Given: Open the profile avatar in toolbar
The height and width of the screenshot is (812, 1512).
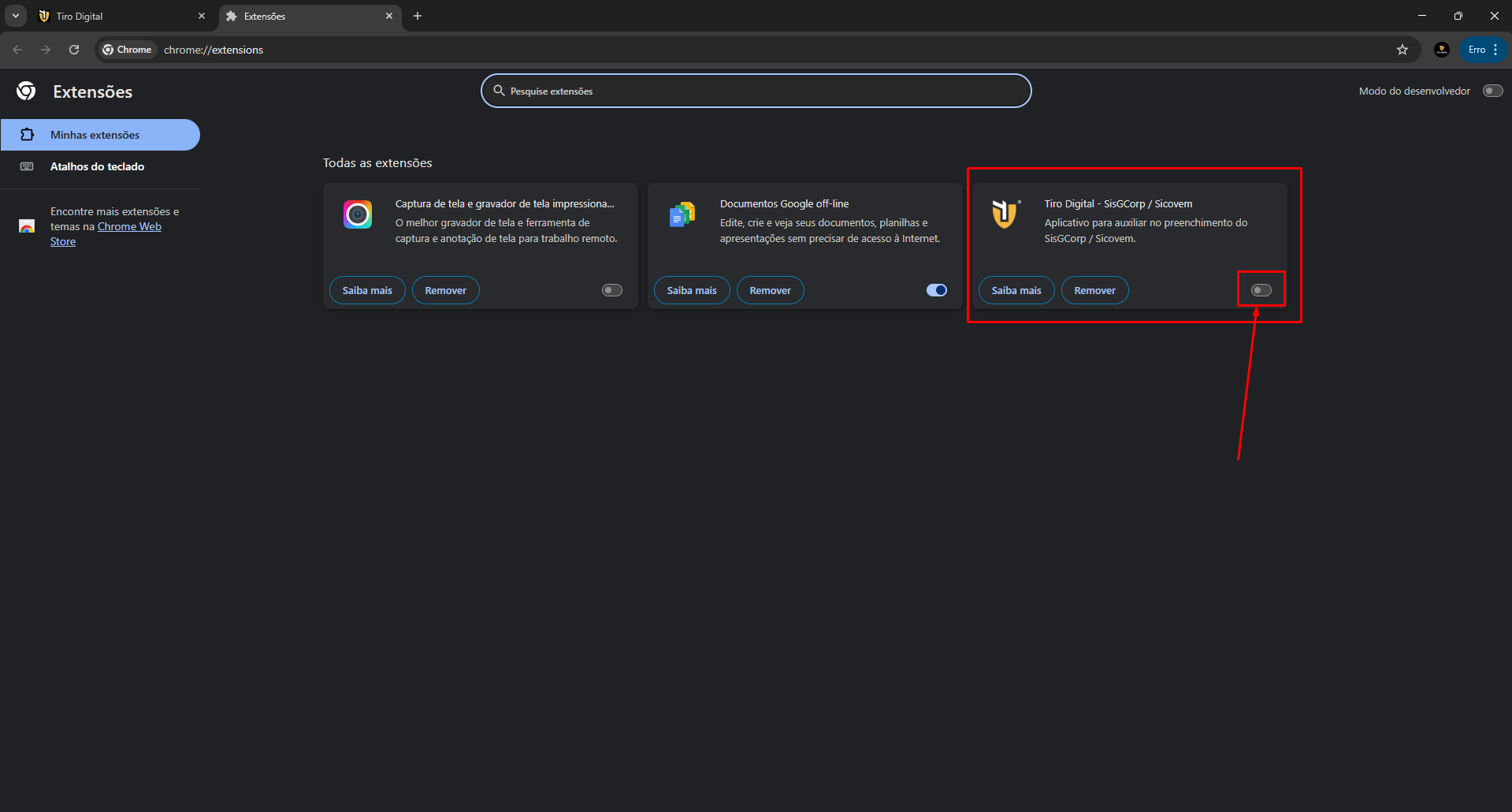Looking at the screenshot, I should point(1442,50).
